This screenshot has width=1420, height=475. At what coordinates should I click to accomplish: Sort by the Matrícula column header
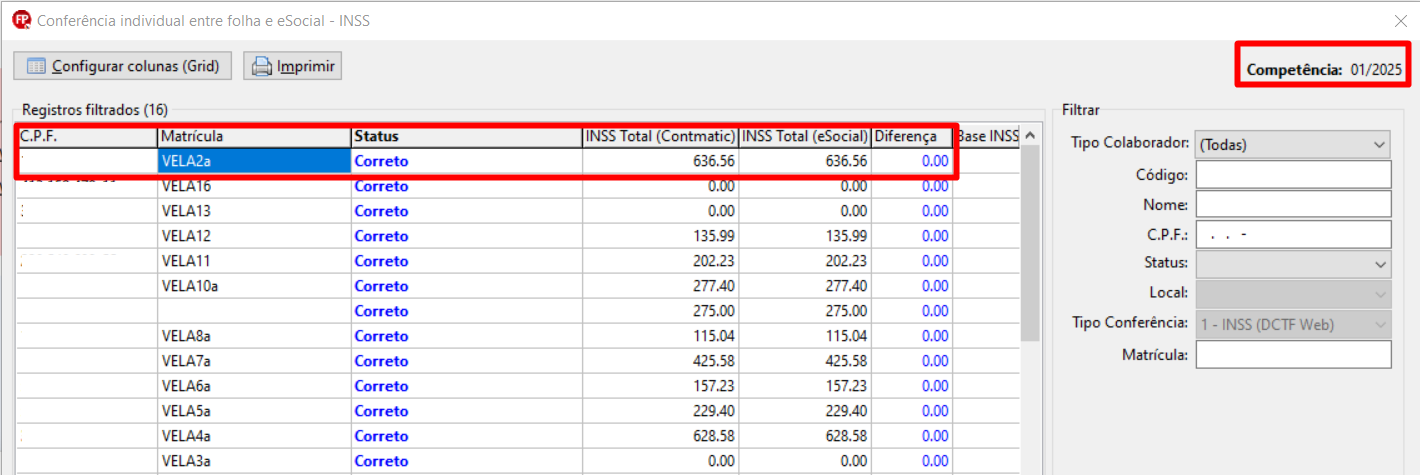[x=254, y=136]
